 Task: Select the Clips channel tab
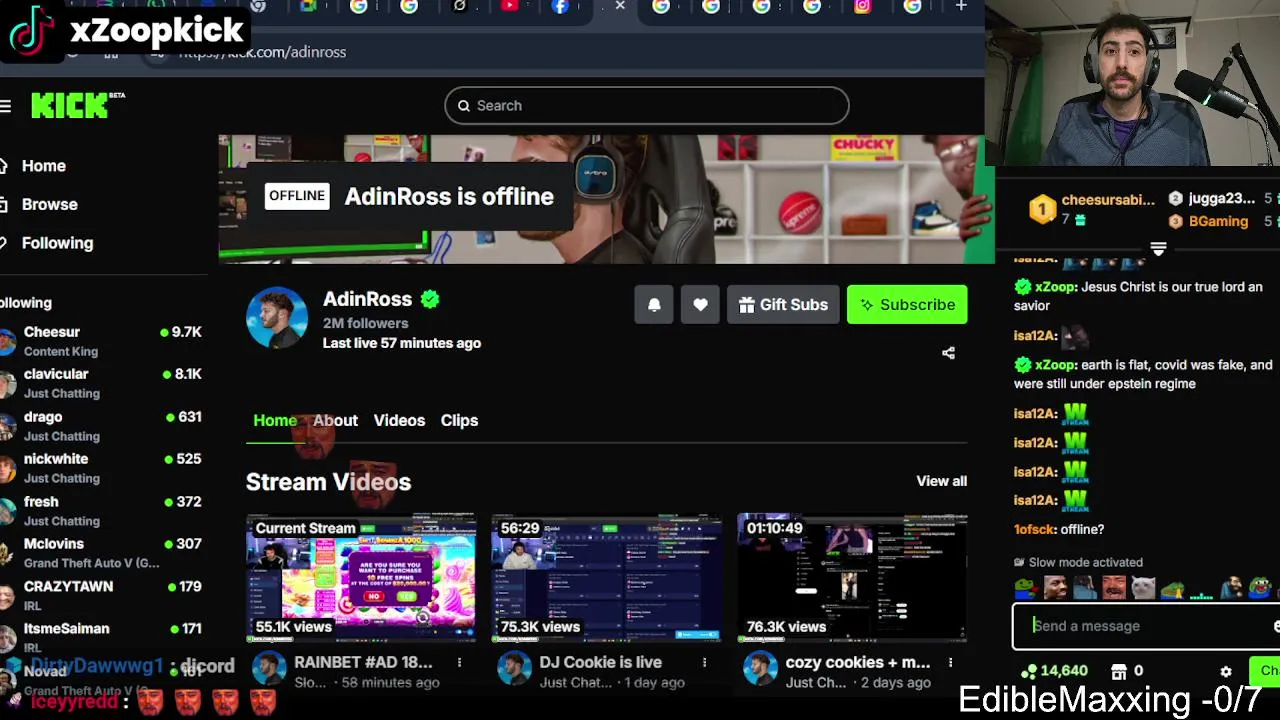tap(459, 421)
